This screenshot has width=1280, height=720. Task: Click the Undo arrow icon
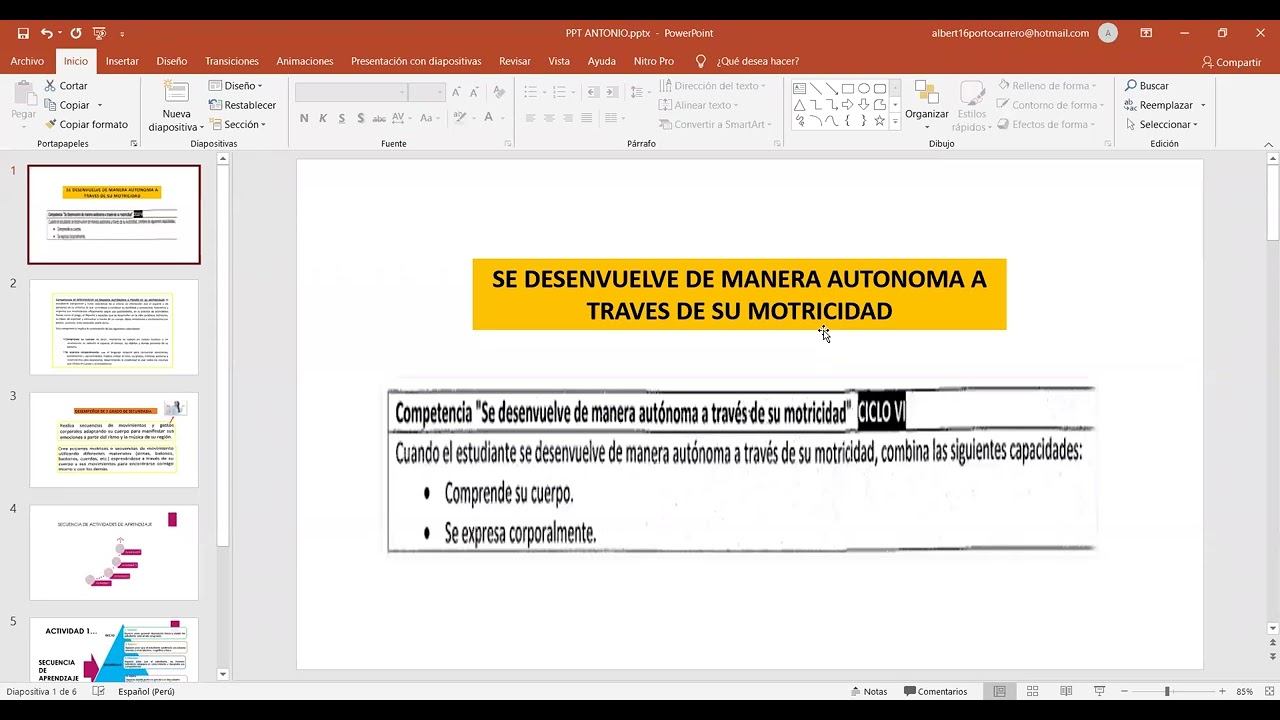(x=47, y=33)
